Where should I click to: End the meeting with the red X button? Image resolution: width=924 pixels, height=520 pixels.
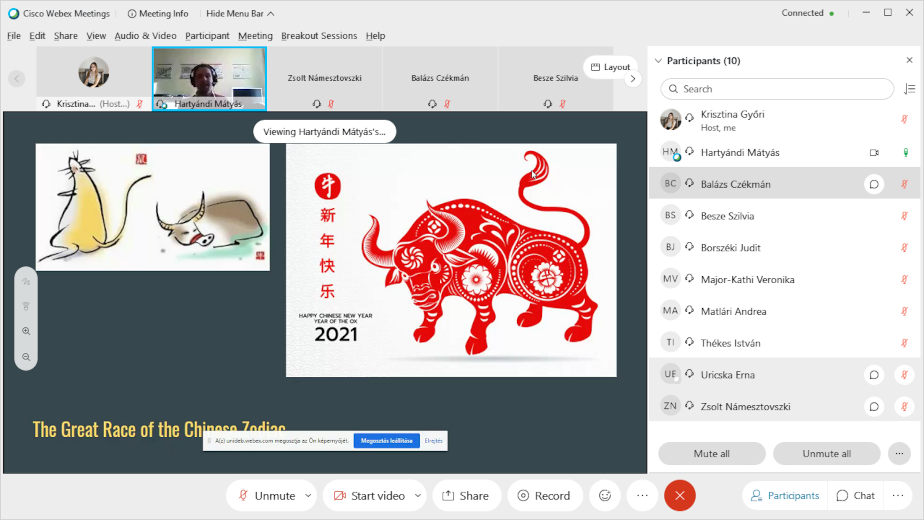[x=679, y=496]
